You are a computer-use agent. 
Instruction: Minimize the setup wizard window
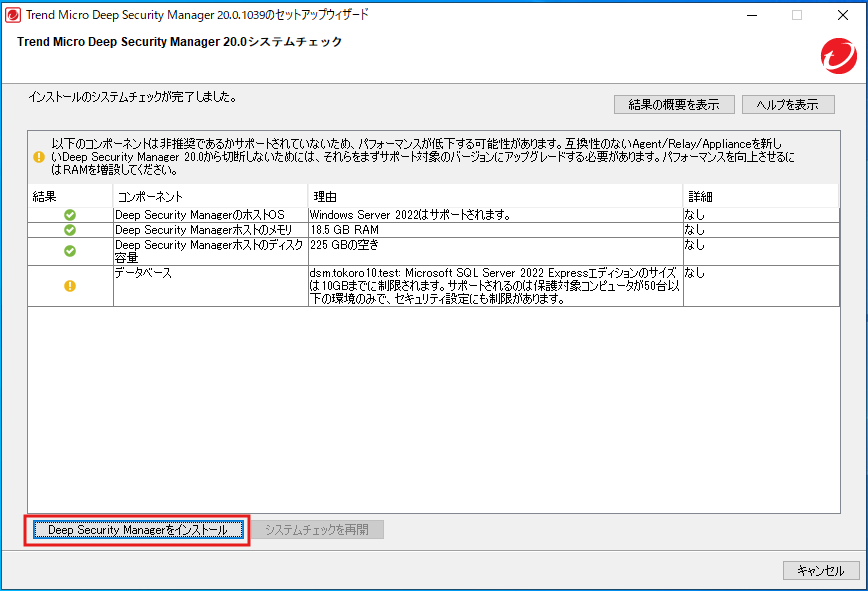coord(752,15)
